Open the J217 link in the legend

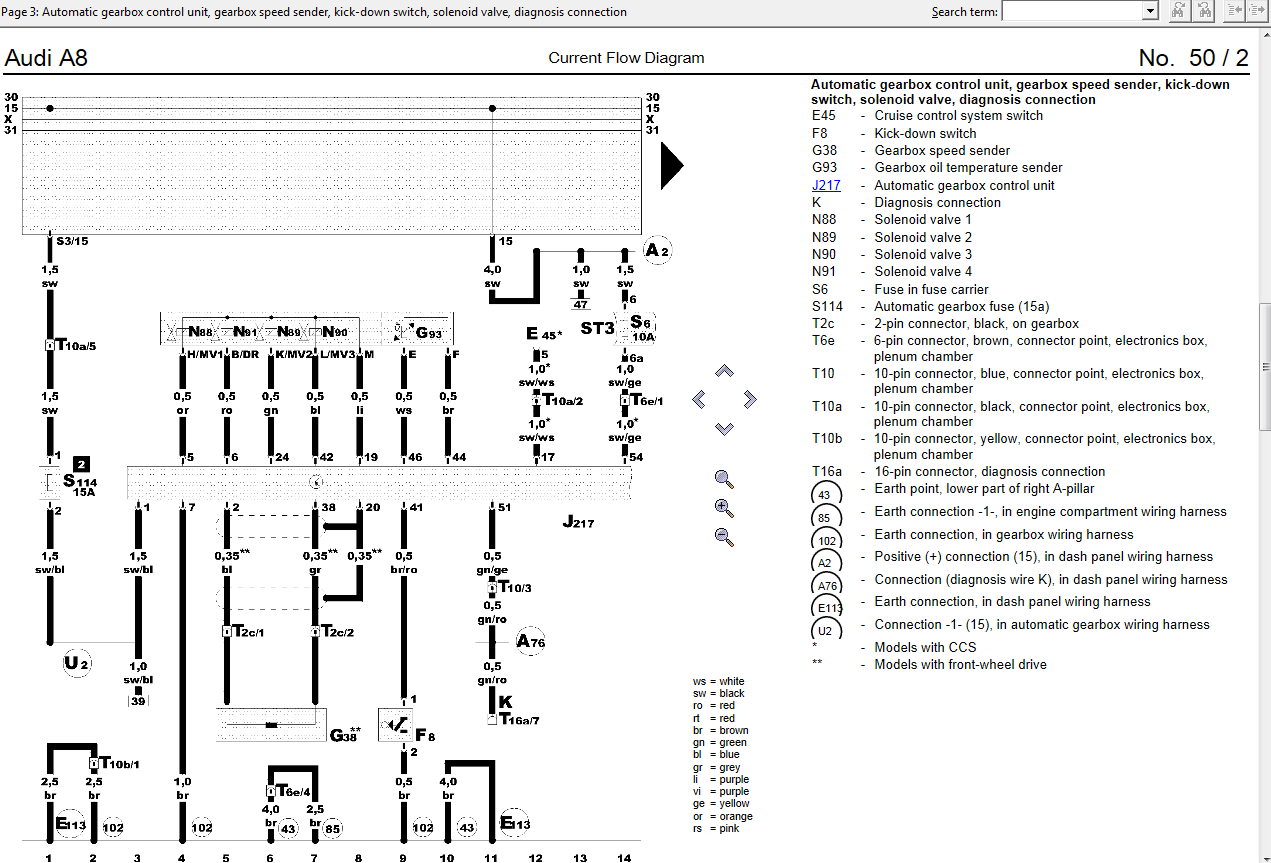pyautogui.click(x=826, y=185)
